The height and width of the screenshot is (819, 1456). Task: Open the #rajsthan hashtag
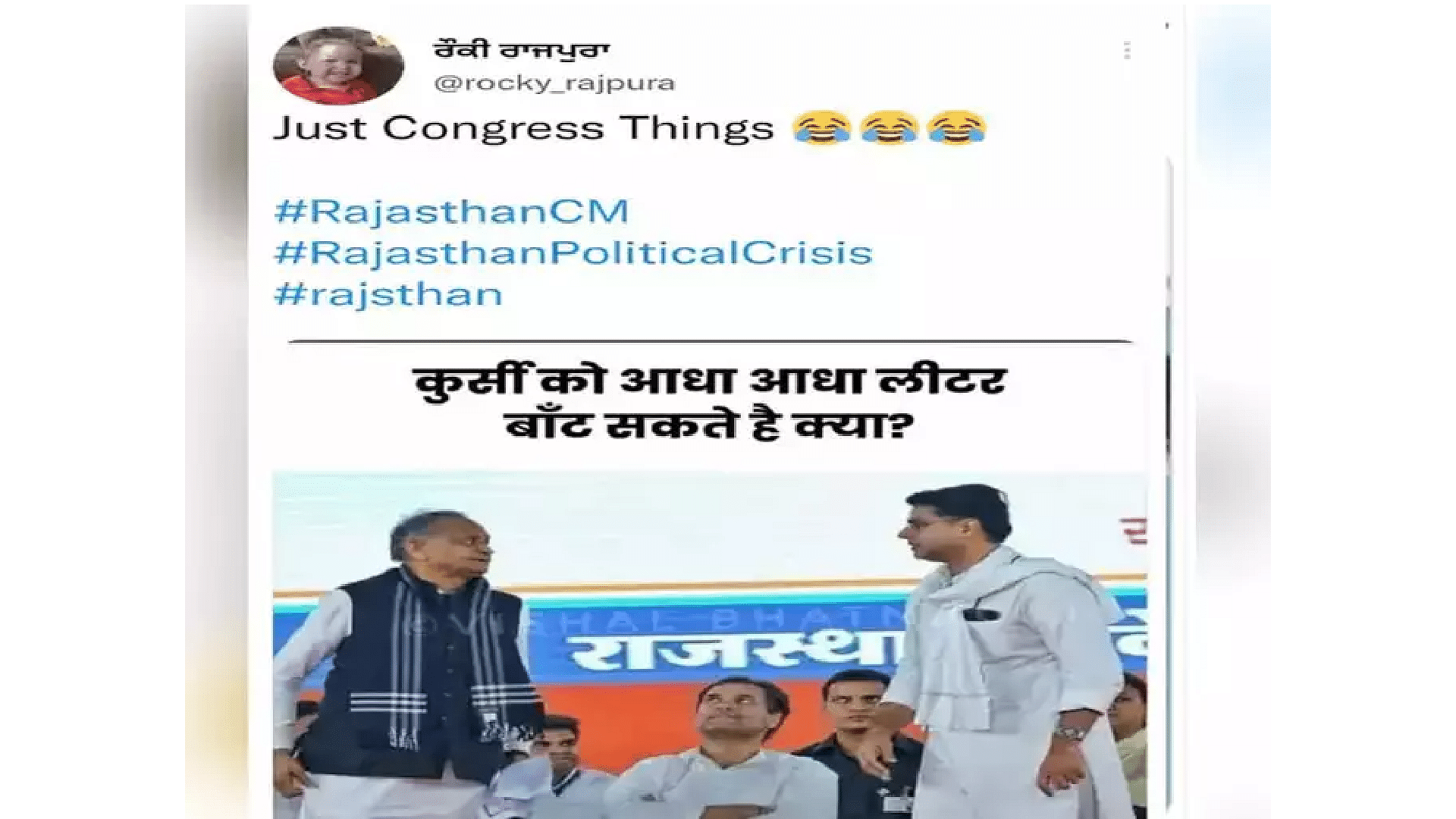click(388, 293)
